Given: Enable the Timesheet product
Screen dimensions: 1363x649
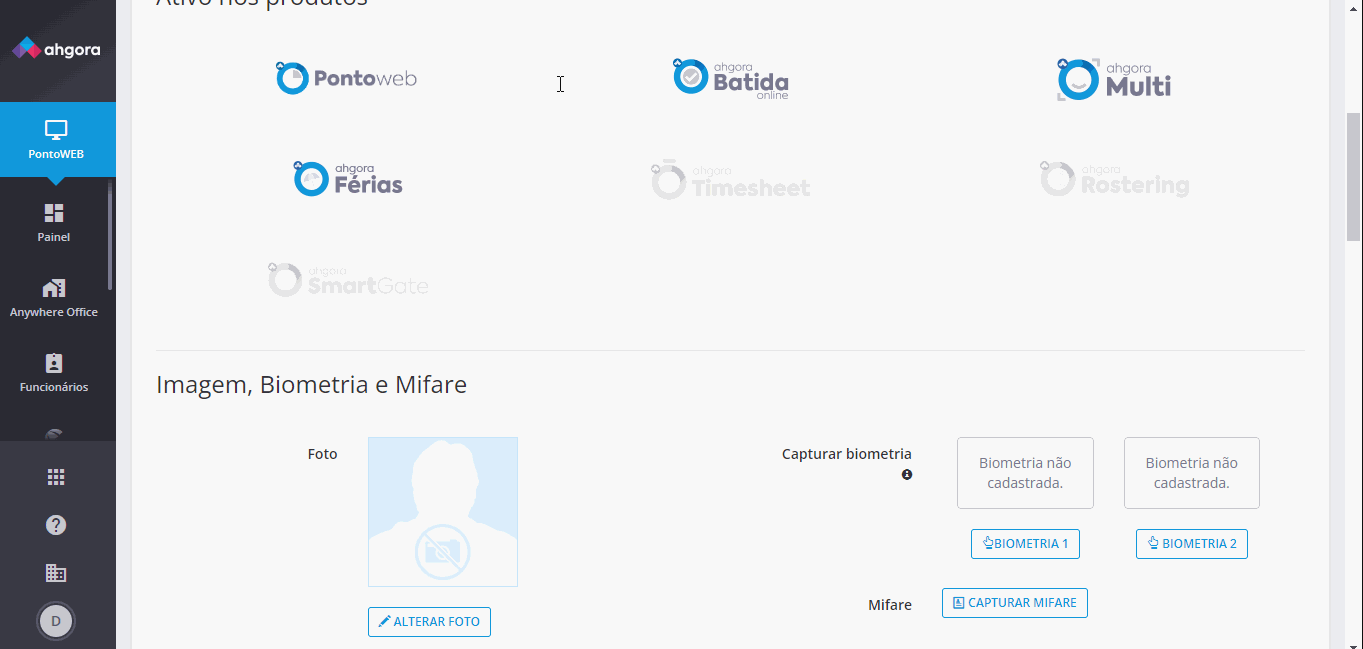Looking at the screenshot, I should tap(731, 181).
